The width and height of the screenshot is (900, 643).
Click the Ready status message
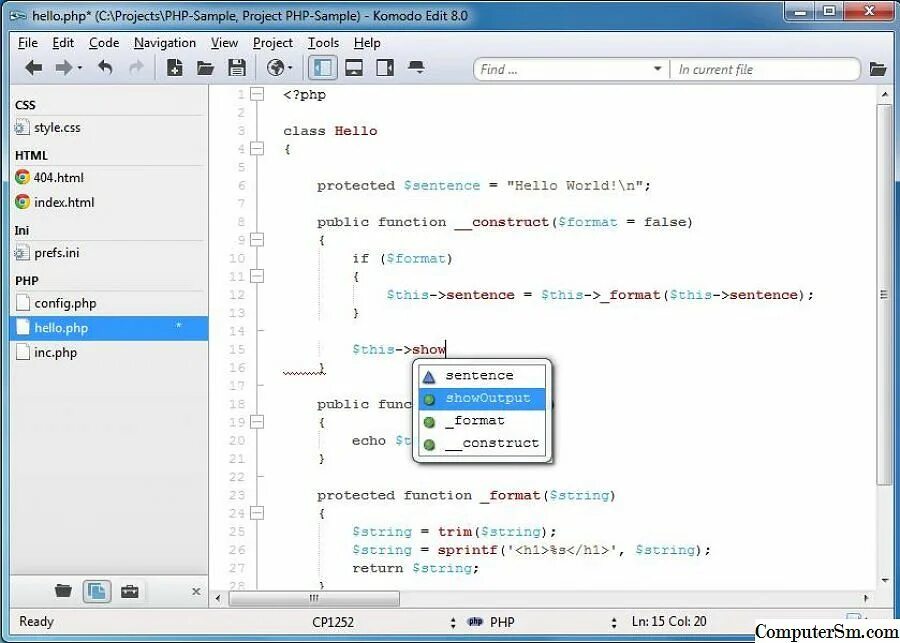click(36, 622)
